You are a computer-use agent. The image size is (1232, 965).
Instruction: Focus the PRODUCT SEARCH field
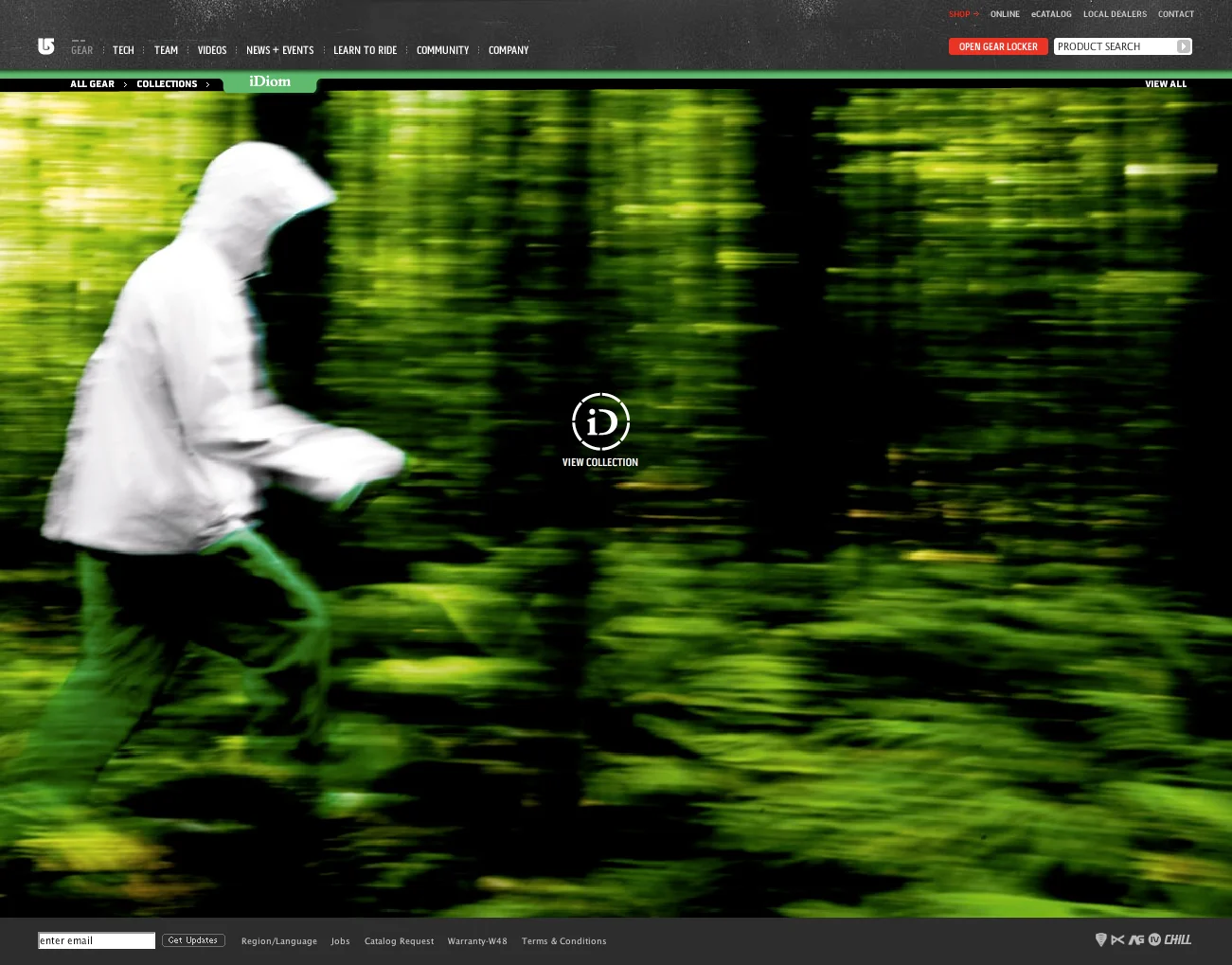pos(1115,46)
